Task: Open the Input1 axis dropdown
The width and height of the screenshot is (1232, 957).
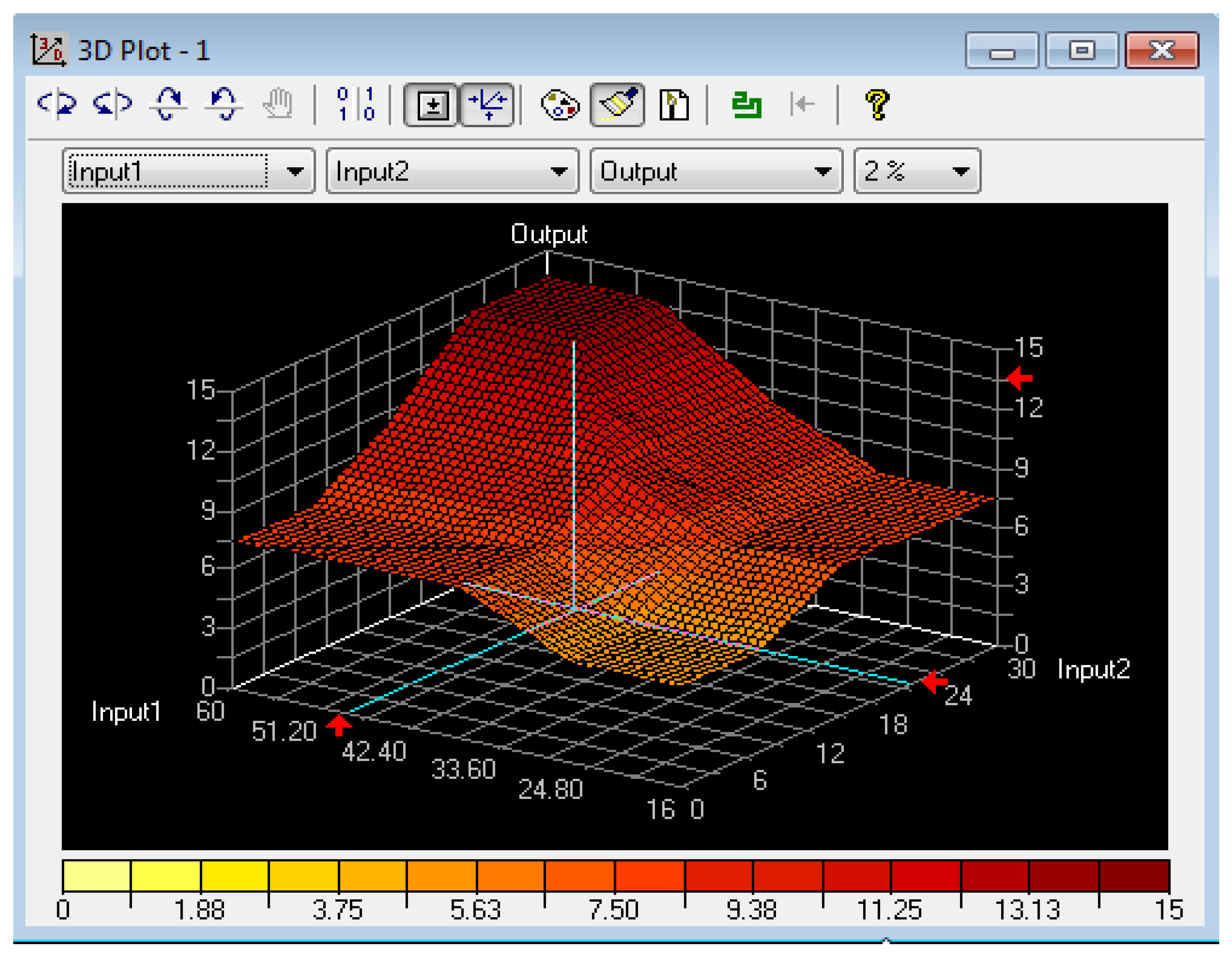Action: tap(188, 171)
